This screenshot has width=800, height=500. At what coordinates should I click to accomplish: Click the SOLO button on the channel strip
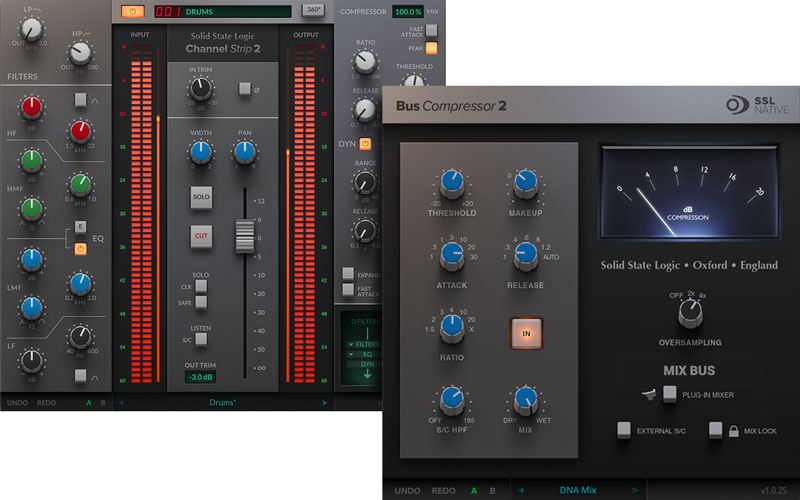(201, 197)
